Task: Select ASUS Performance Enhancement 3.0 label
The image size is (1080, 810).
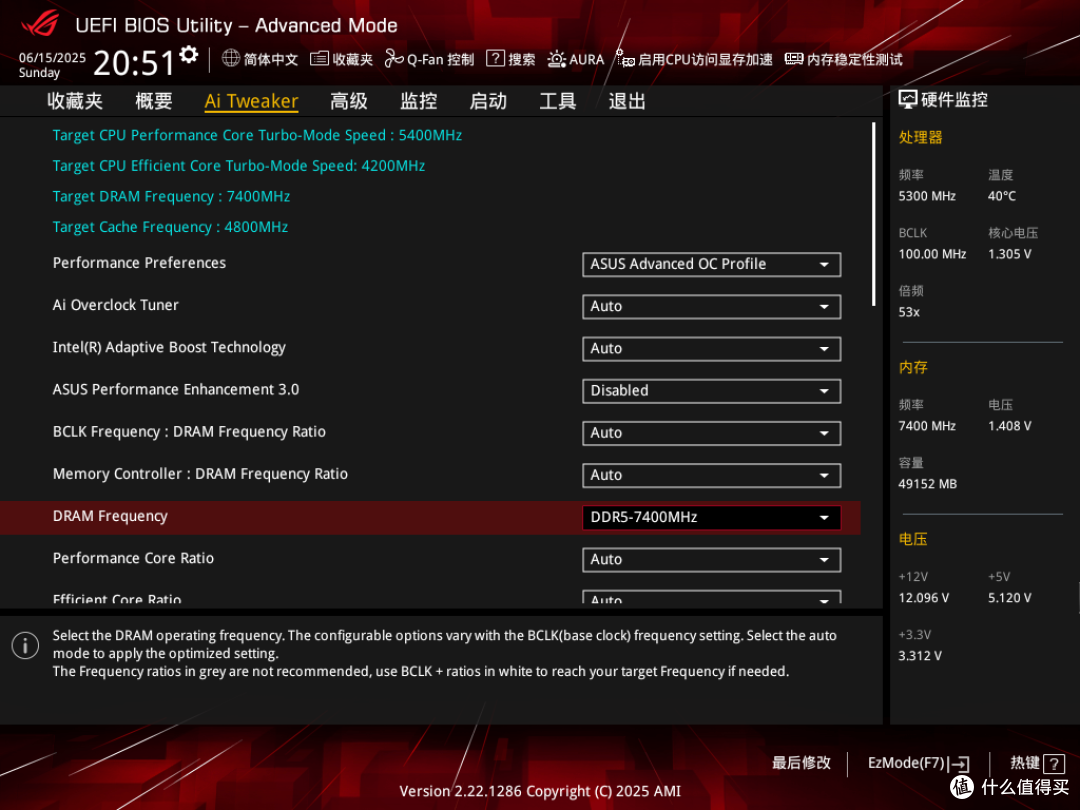Action: tap(176, 389)
